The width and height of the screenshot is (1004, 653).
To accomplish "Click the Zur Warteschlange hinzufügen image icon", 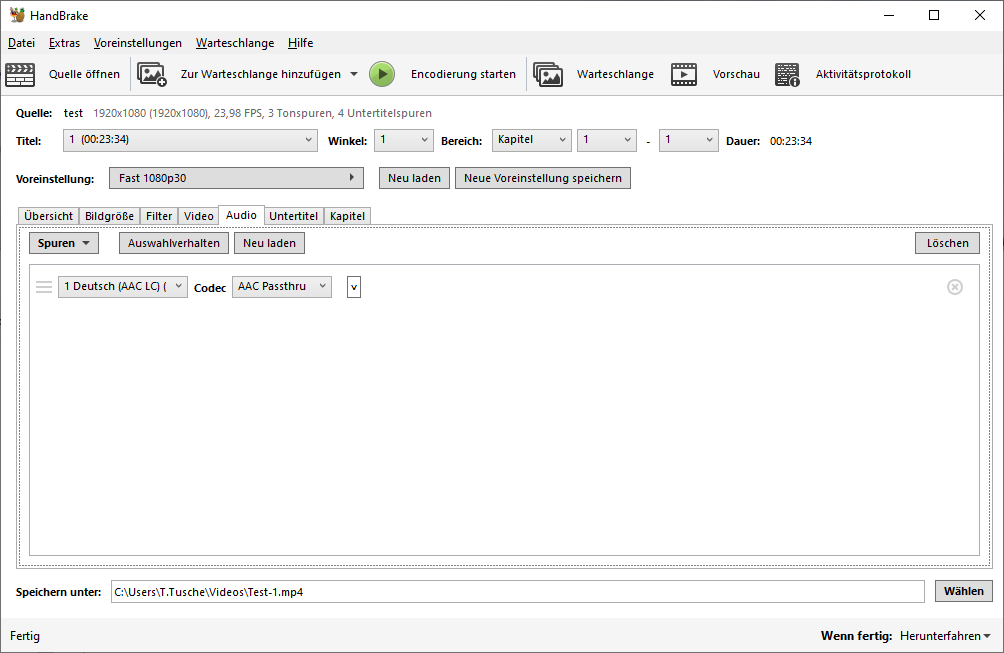I will coord(152,74).
